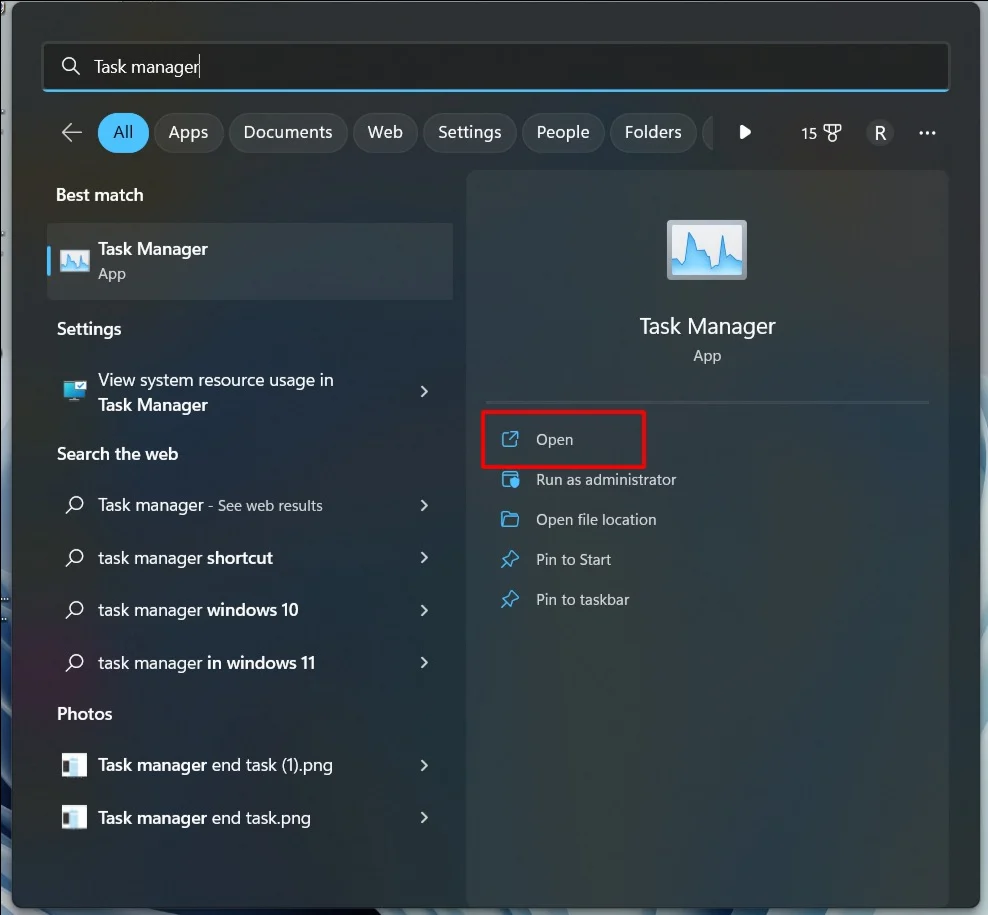The height and width of the screenshot is (915, 988).
Task: Select the Task Manager best match result
Action: coord(250,261)
